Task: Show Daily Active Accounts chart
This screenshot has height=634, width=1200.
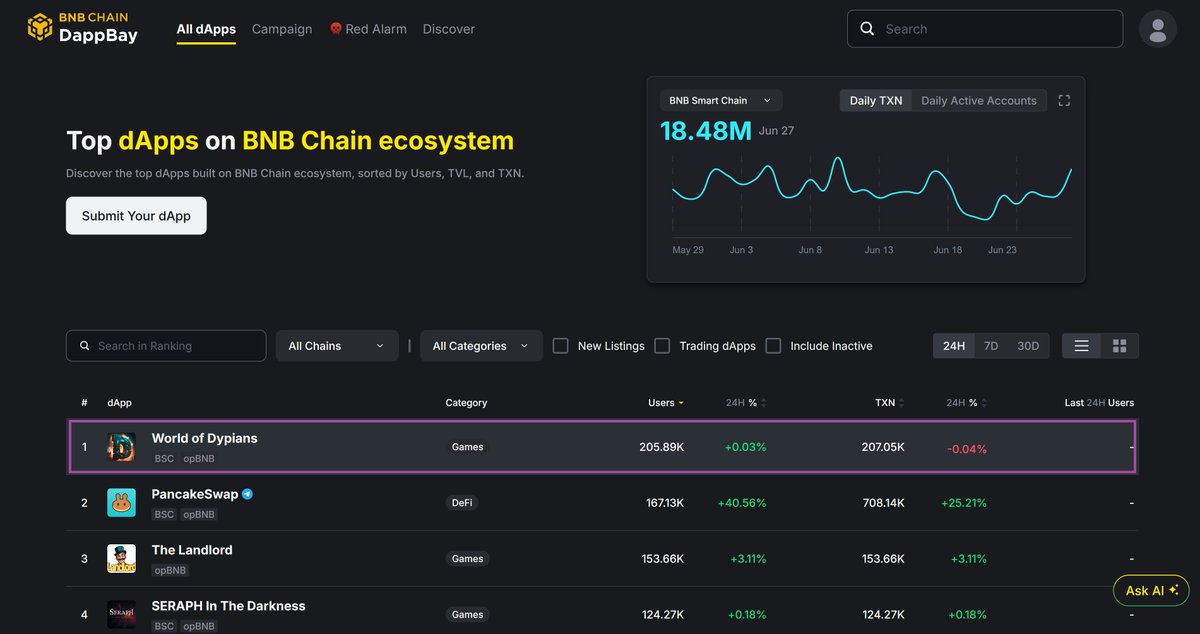Action: [x=979, y=100]
